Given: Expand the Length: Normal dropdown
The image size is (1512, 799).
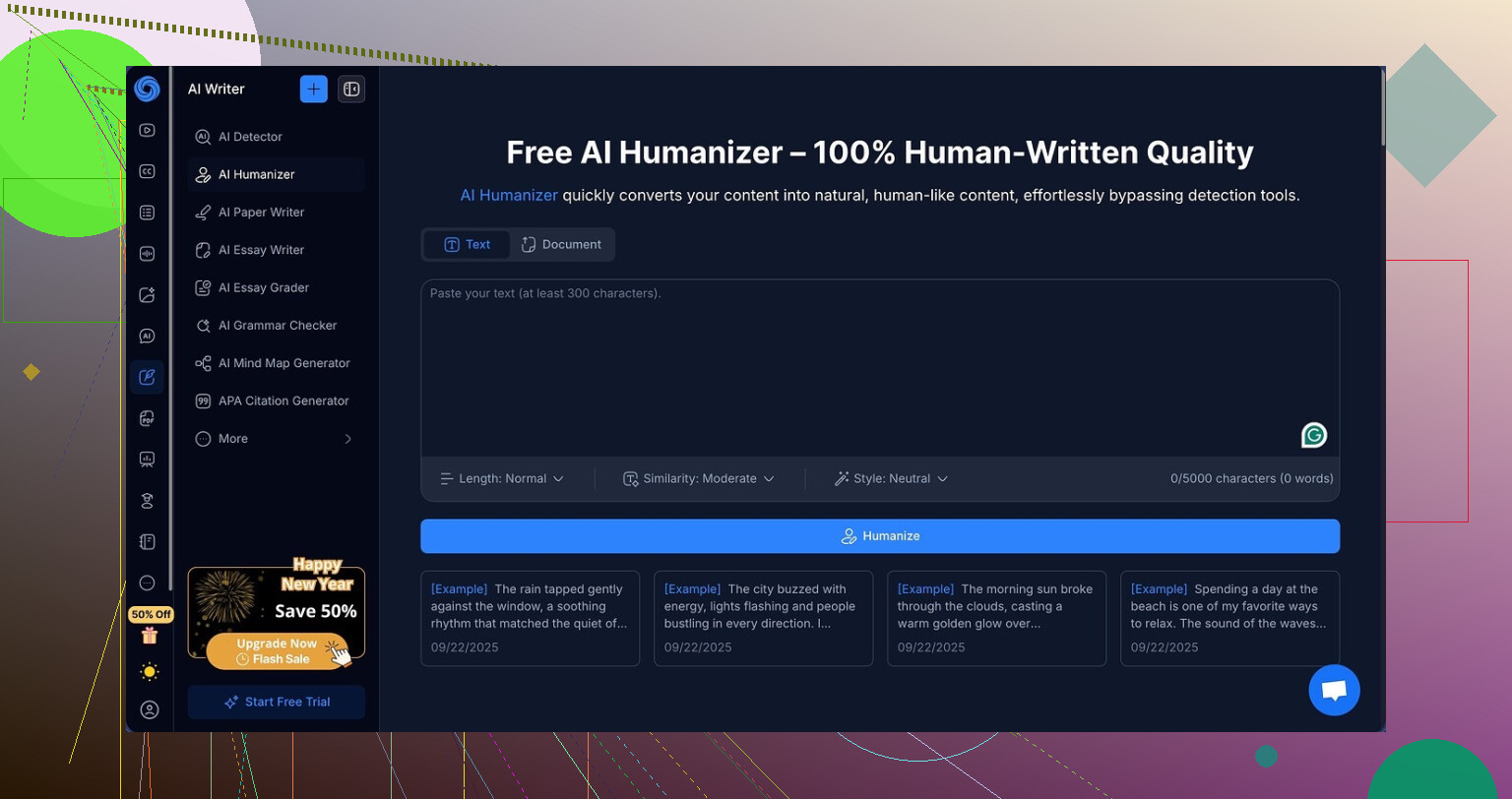Looking at the screenshot, I should 502,478.
